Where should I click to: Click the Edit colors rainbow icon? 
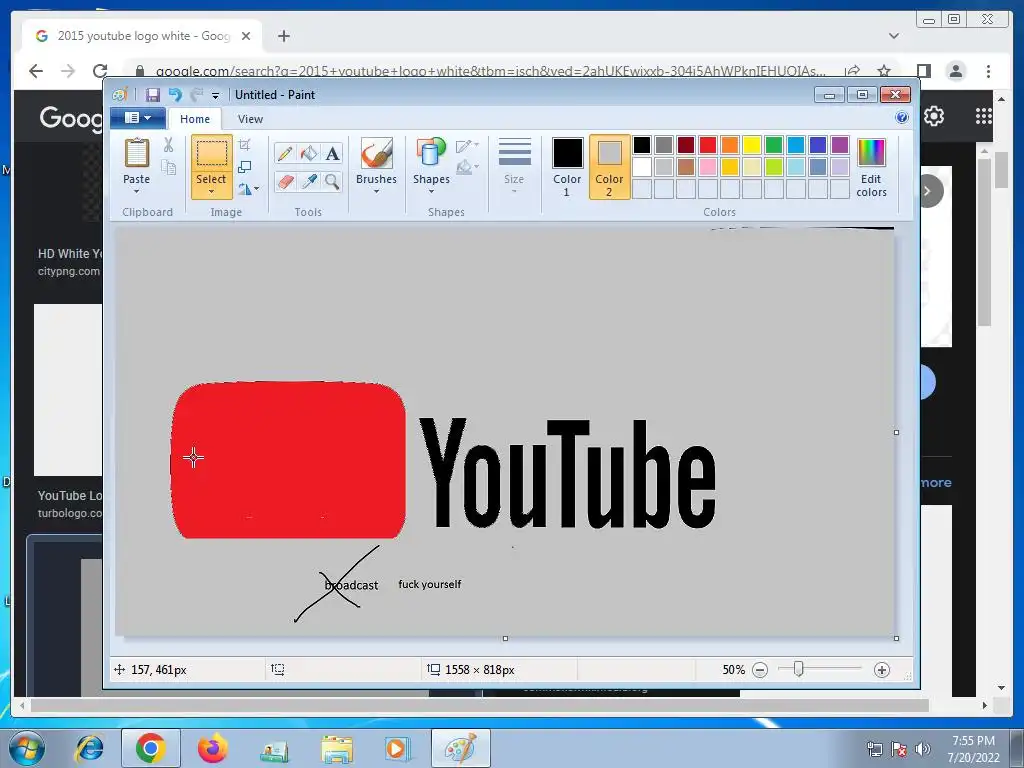(x=871, y=152)
